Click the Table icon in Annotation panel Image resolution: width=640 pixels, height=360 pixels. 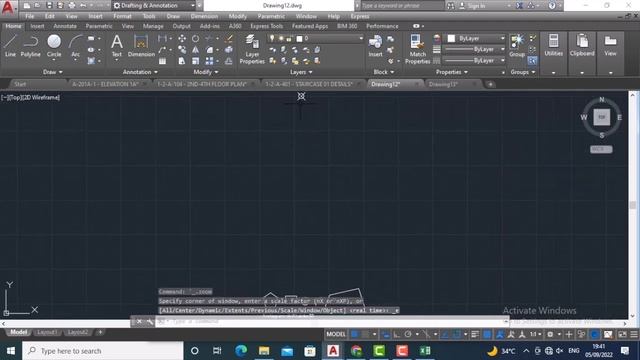tap(162, 61)
